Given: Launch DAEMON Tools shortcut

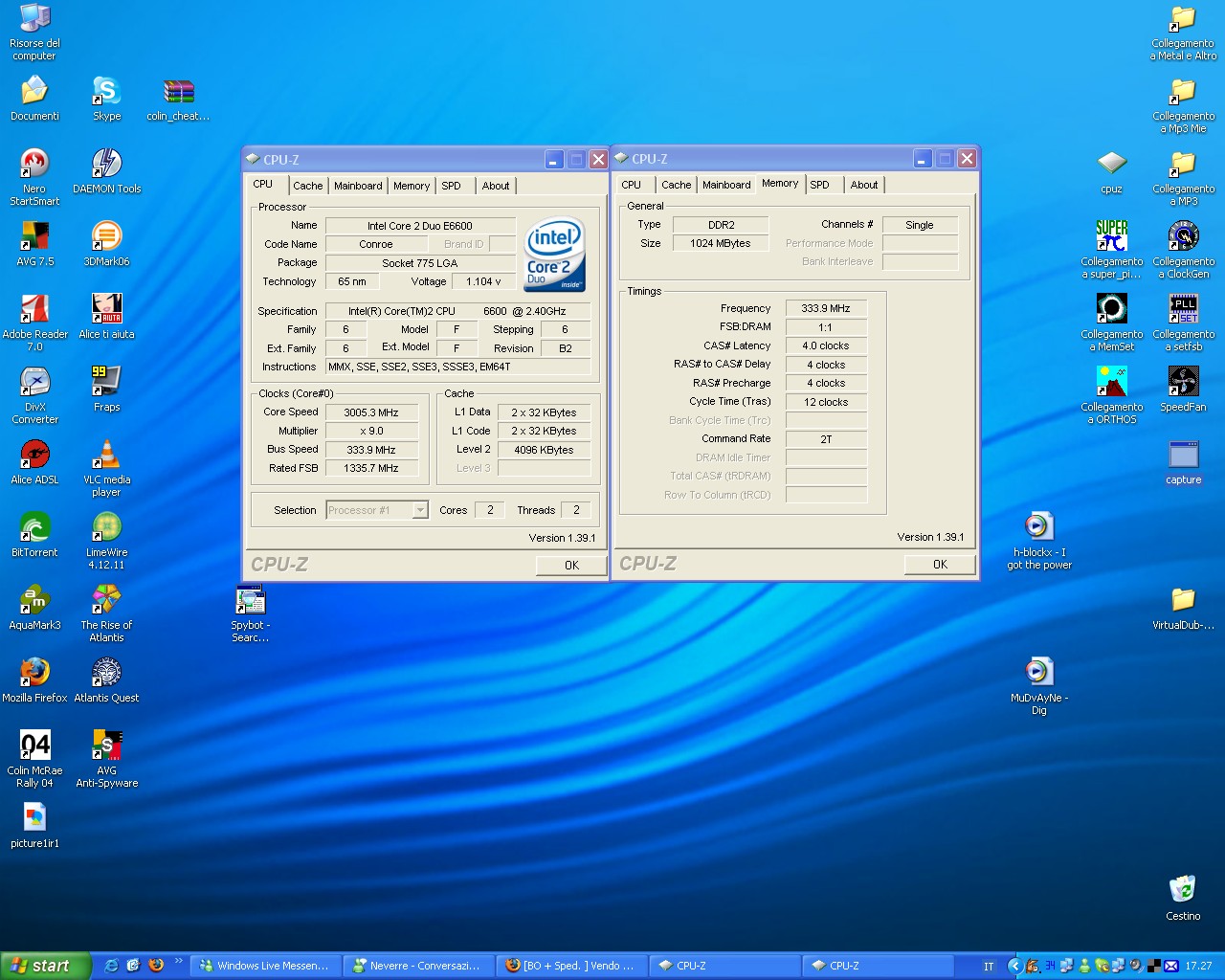Looking at the screenshot, I should click(x=106, y=164).
